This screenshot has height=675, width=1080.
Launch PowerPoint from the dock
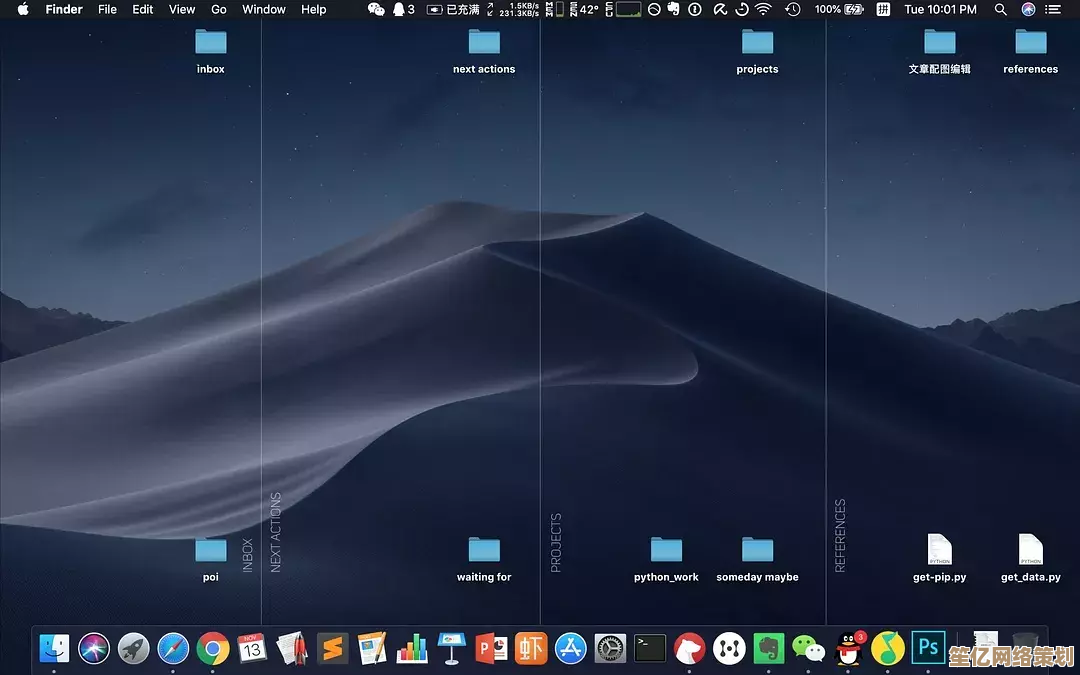[491, 649]
